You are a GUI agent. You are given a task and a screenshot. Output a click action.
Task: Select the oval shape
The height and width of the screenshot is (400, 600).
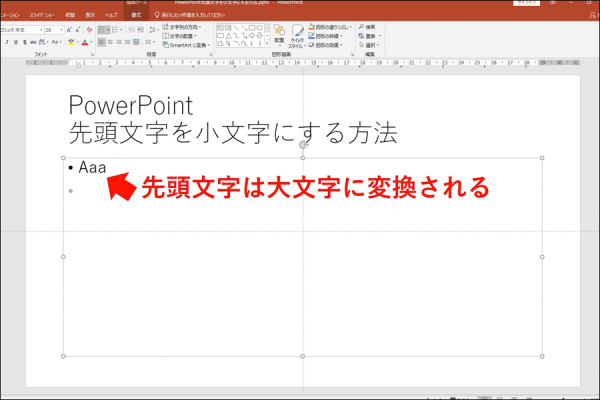point(259,28)
